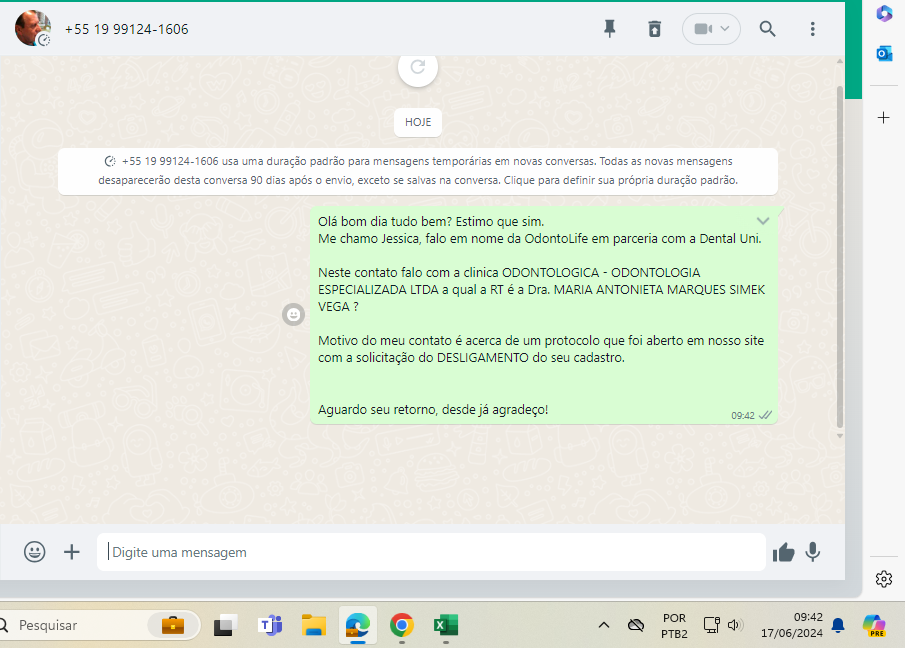905x648 pixels.
Task: Open the volume speaker tray icon
Action: point(735,625)
